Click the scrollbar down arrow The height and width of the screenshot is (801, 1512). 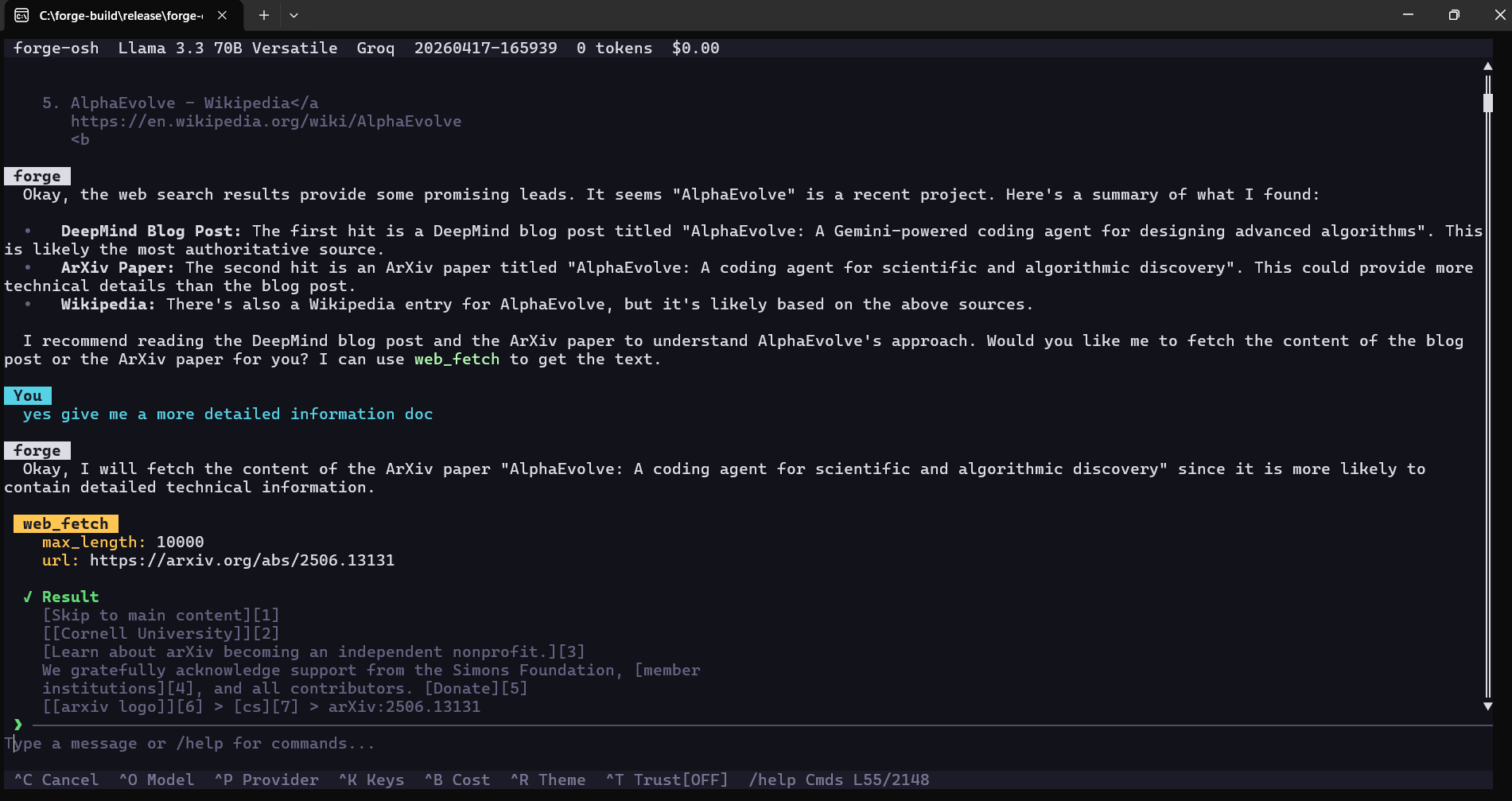pos(1487,706)
